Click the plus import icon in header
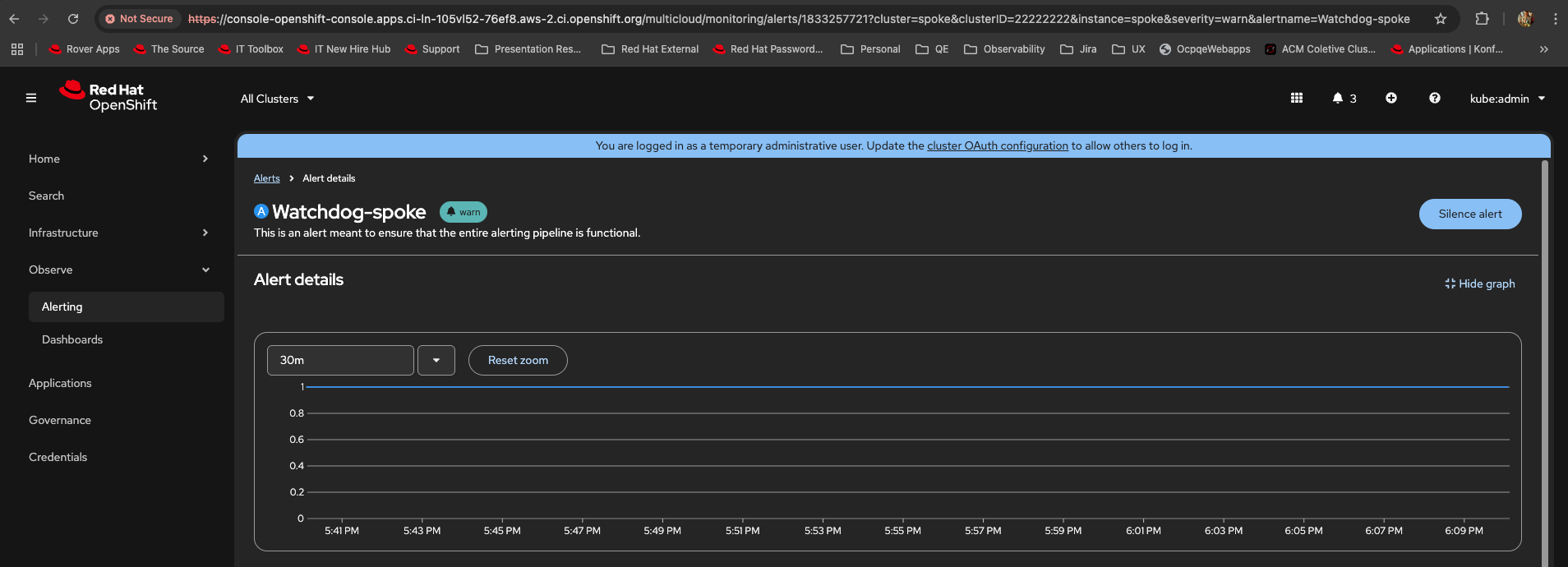Screen dimensions: 1568x567 click(x=1390, y=98)
